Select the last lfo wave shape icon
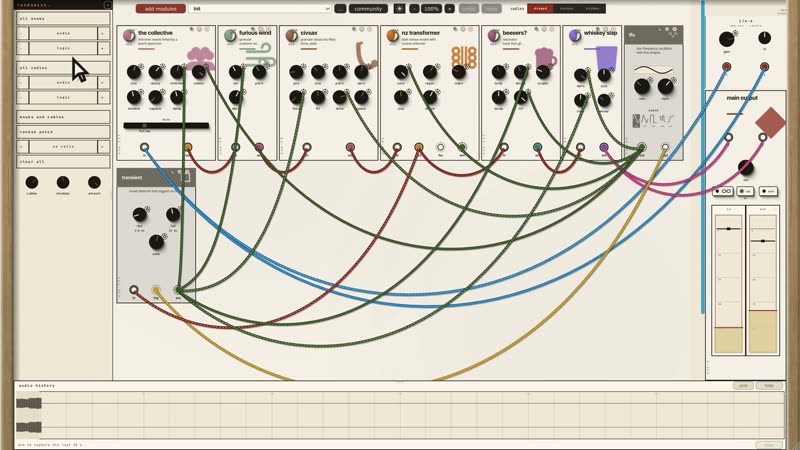This screenshot has width=800, height=450. pyautogui.click(x=670, y=120)
